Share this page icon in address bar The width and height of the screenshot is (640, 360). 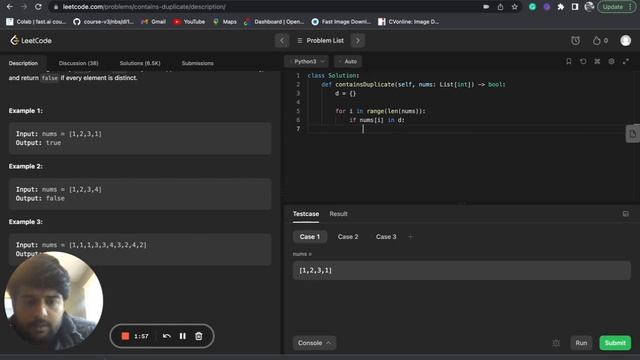[x=500, y=7]
